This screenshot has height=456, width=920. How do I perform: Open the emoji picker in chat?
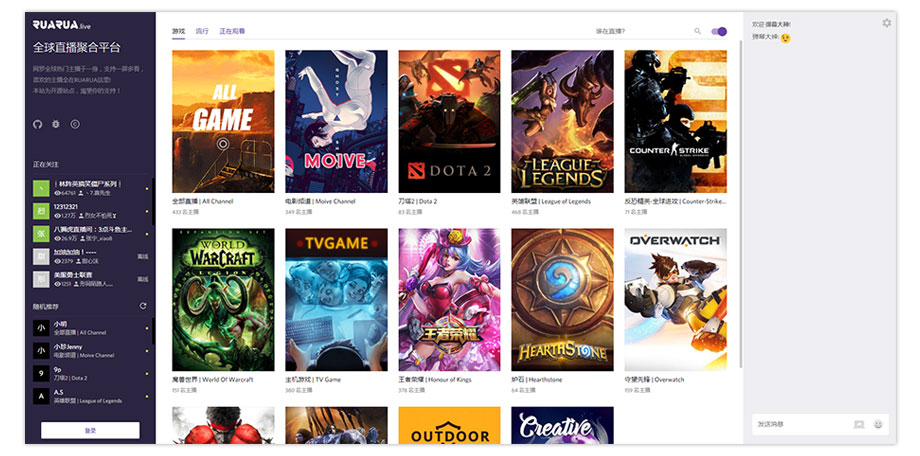(x=878, y=424)
